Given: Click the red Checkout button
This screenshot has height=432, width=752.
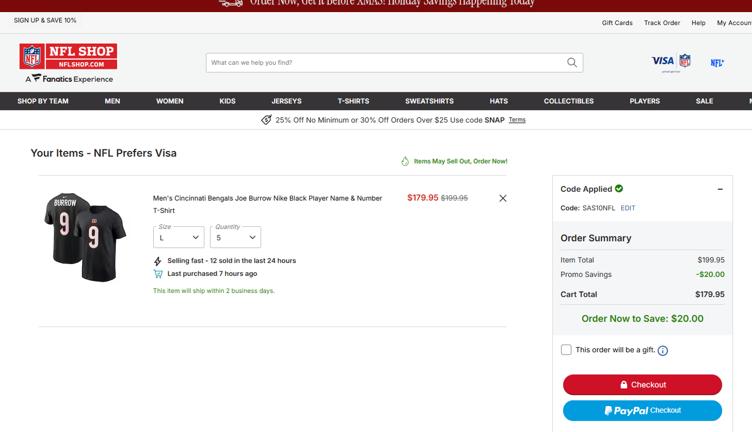Looking at the screenshot, I should pos(642,385).
